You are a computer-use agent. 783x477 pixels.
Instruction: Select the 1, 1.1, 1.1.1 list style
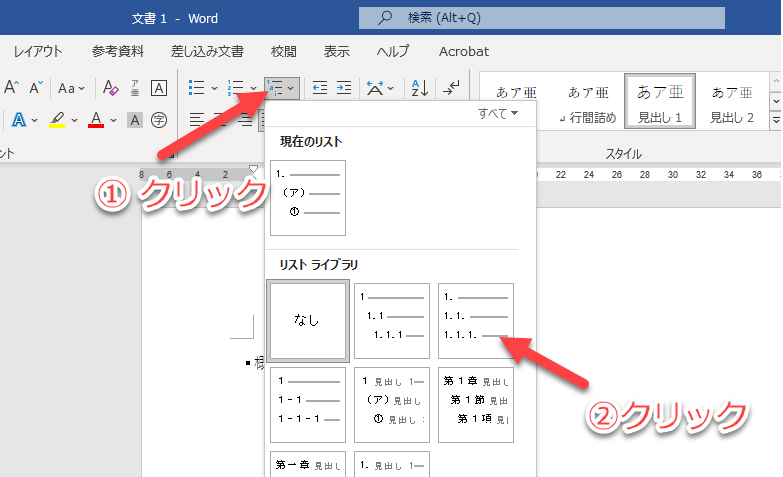tap(392, 321)
